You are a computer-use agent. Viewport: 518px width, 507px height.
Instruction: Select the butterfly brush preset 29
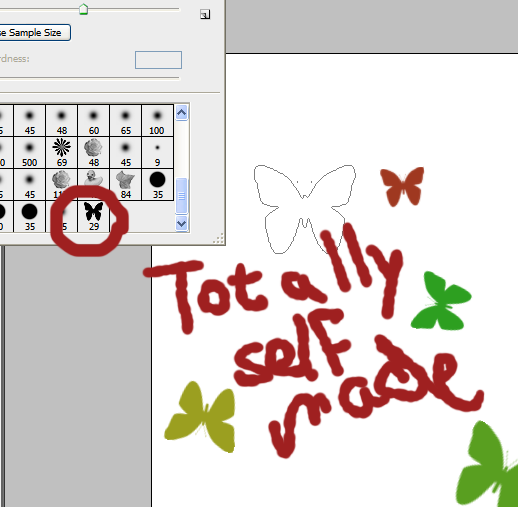point(93,216)
